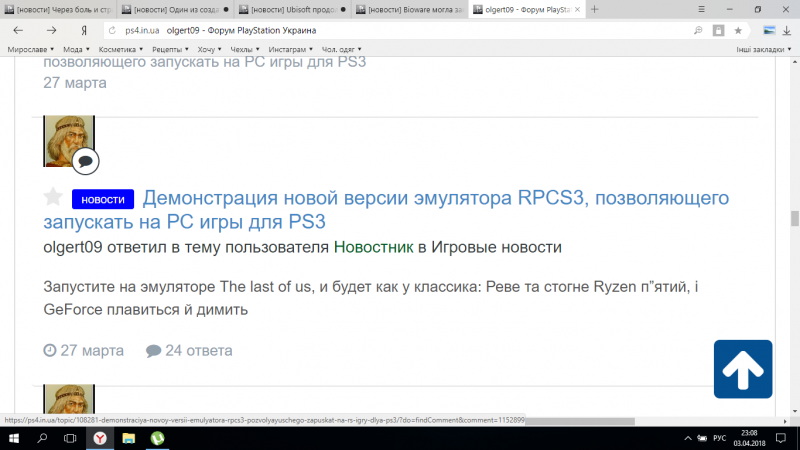Switch to the 'Через боль и стр' tab
The width and height of the screenshot is (800, 450).
pyautogui.click(x=58, y=9)
